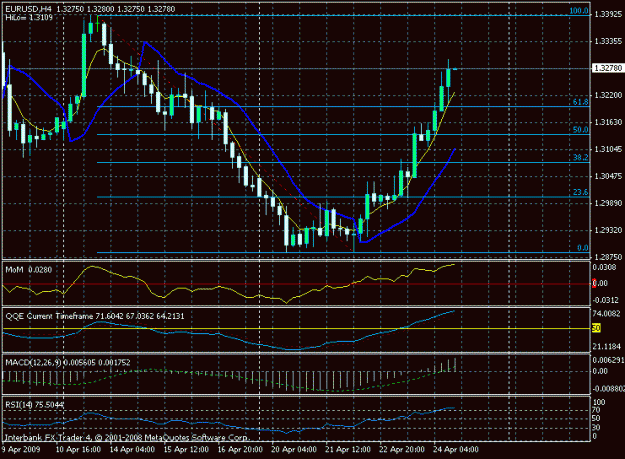Click the 100 value on RSI scale
The height and width of the screenshot is (459, 625).
click(599, 402)
